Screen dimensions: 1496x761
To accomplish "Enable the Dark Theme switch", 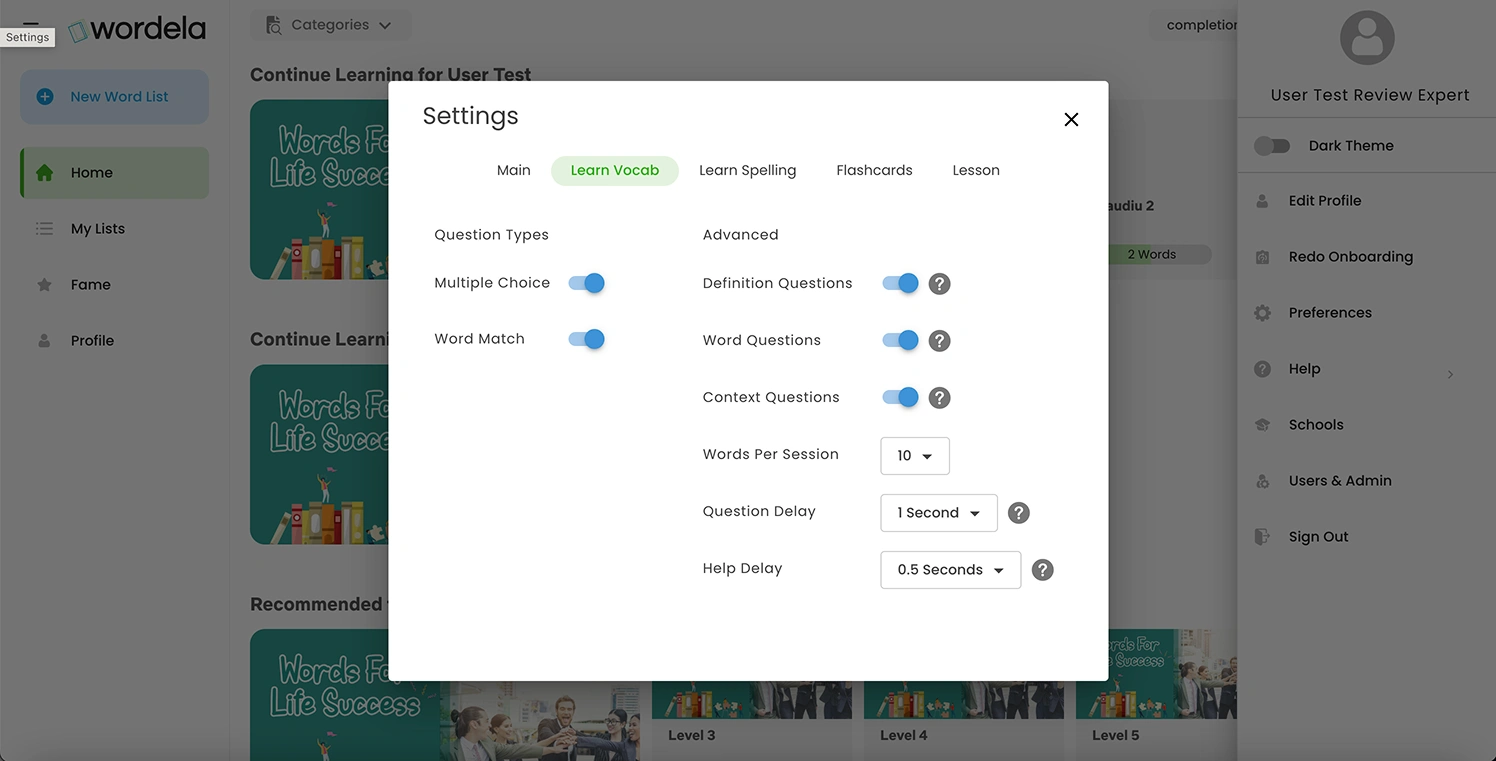I will coord(1272,146).
